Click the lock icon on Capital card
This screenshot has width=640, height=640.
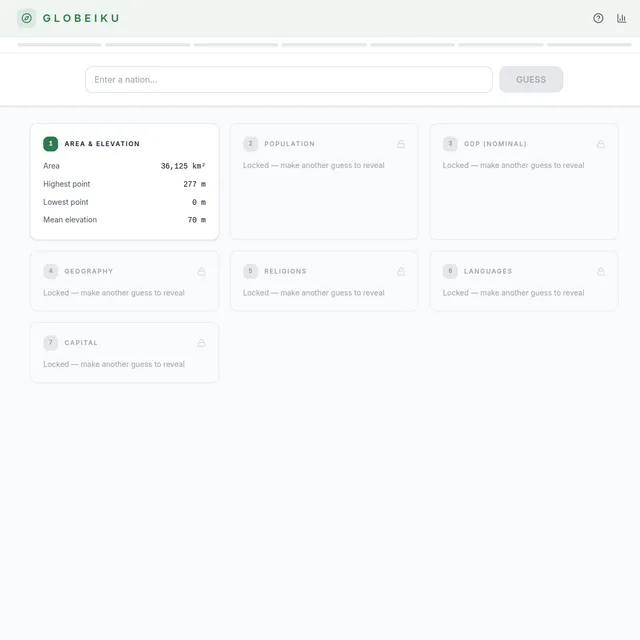point(201,343)
